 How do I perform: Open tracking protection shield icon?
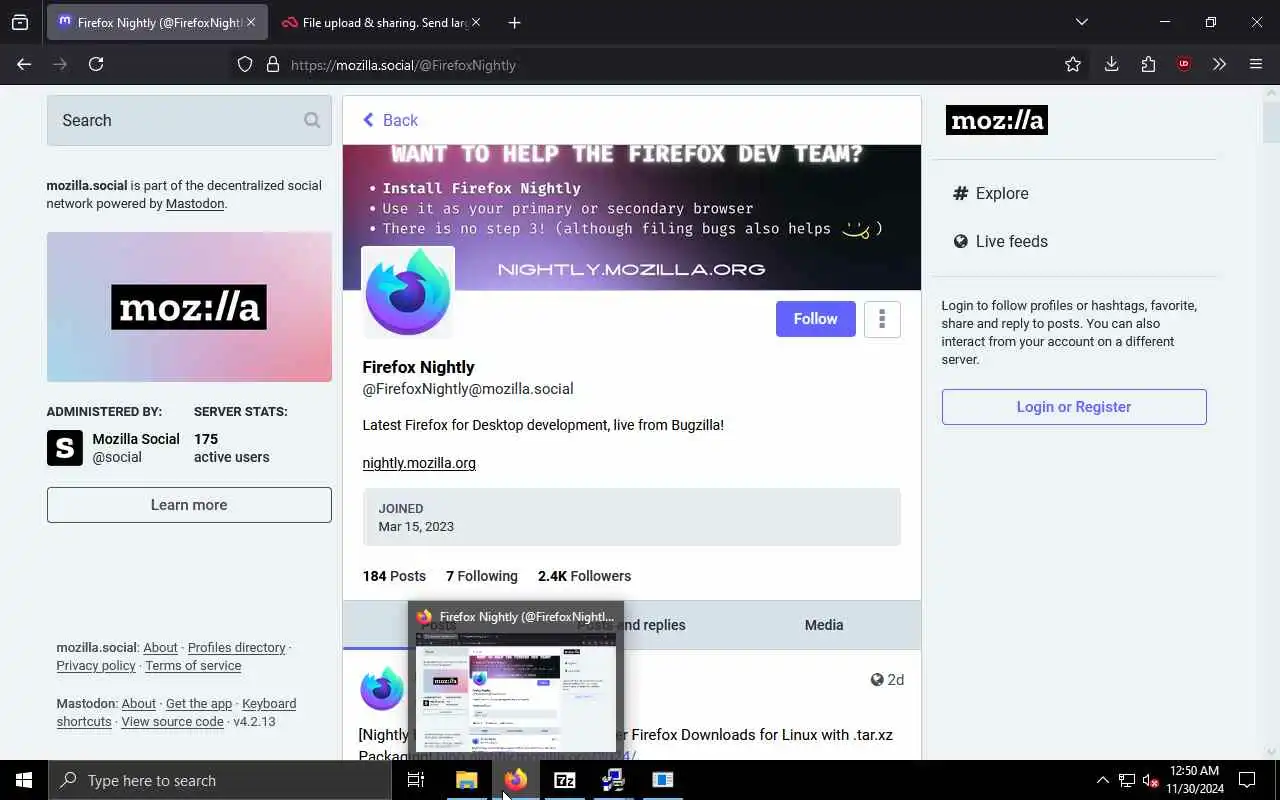(x=245, y=65)
